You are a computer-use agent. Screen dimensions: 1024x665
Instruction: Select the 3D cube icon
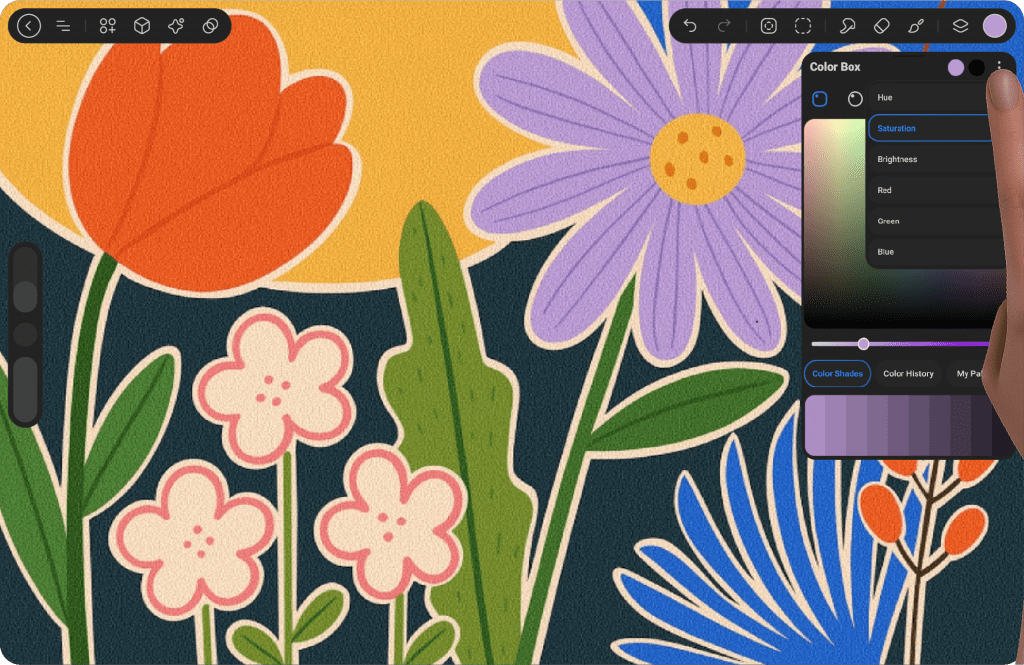[x=142, y=26]
